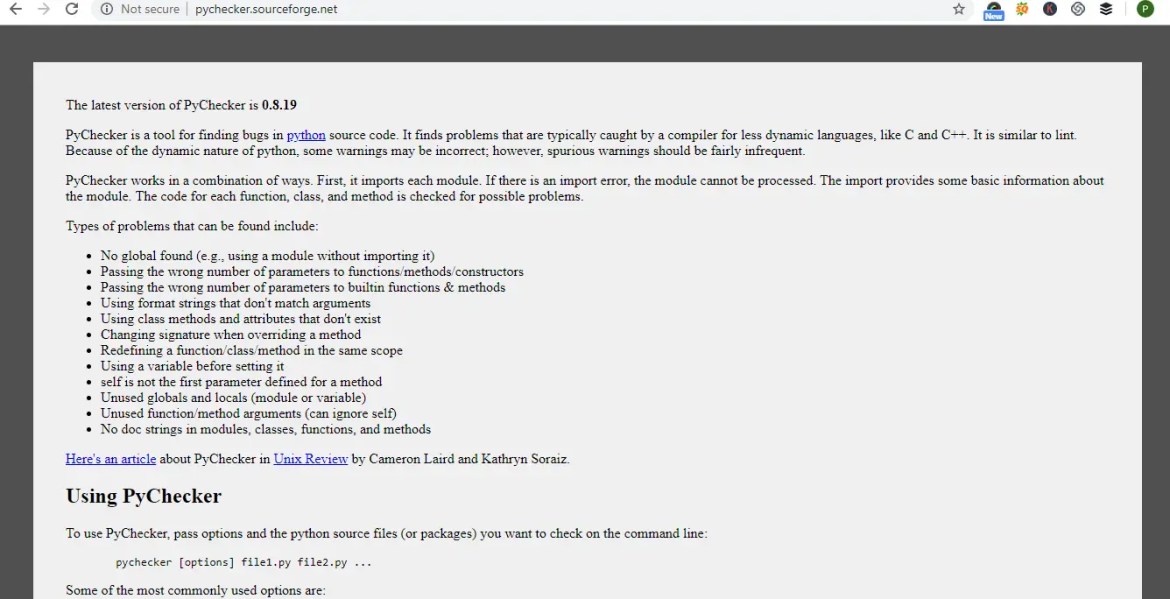The width and height of the screenshot is (1170, 599).
Task: Click the version number 0.8.19
Action: coord(279,105)
